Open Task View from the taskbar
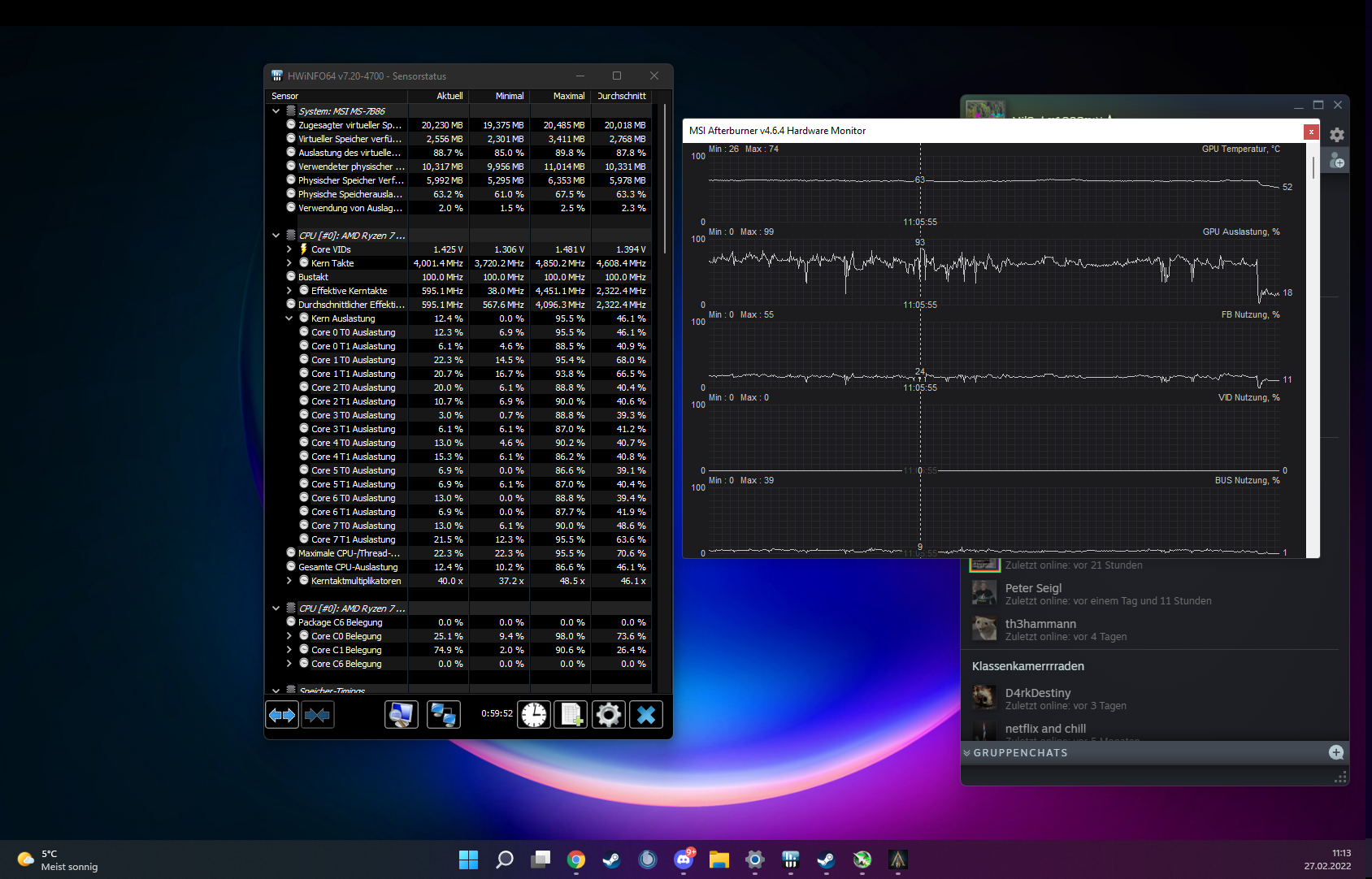Image resolution: width=1372 pixels, height=879 pixels. coord(541,860)
